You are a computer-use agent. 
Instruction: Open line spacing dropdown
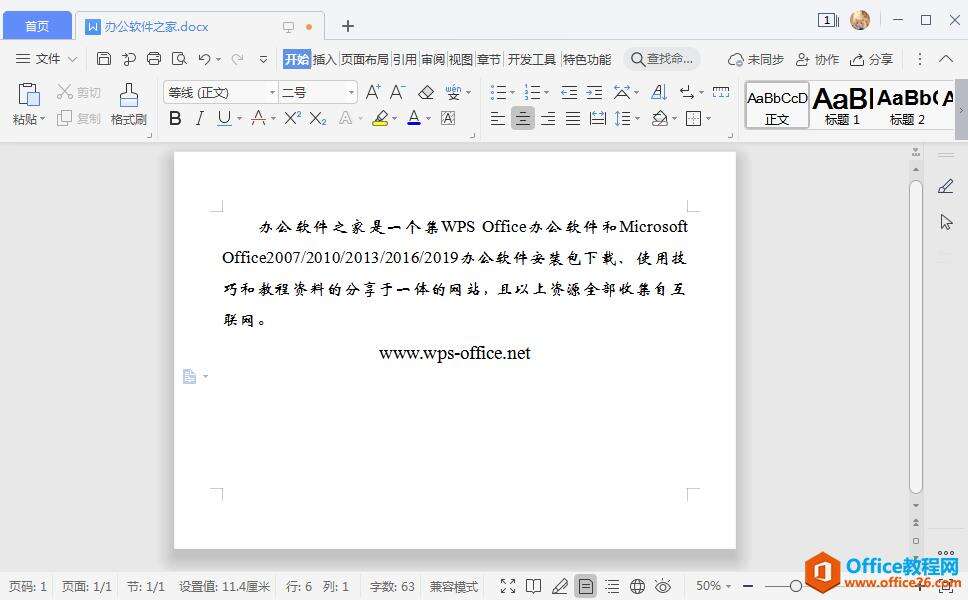click(x=637, y=118)
